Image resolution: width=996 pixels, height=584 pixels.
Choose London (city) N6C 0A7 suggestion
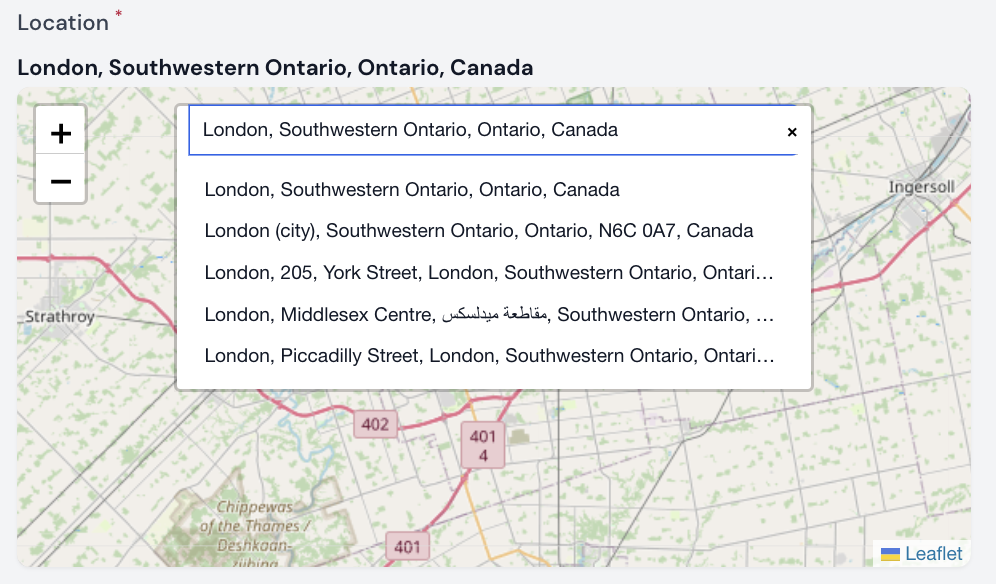[x=478, y=231]
